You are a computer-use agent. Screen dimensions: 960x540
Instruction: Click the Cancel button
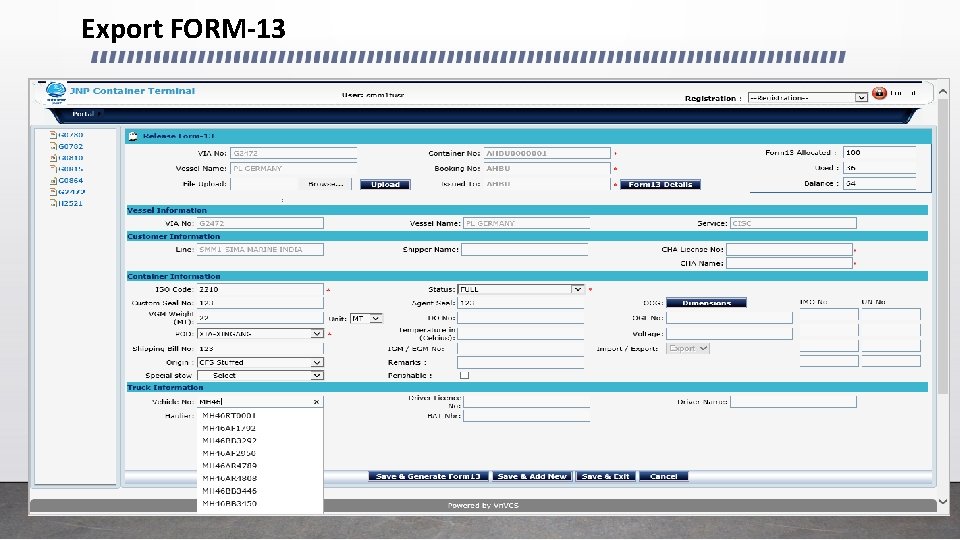(664, 476)
